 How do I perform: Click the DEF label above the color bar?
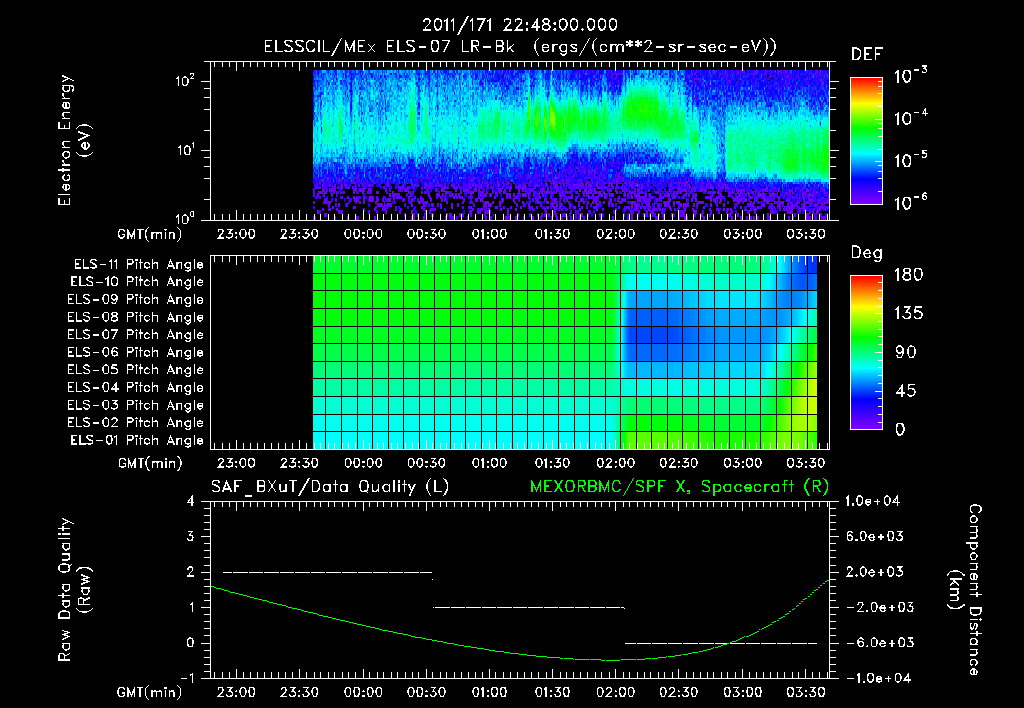[x=867, y=55]
